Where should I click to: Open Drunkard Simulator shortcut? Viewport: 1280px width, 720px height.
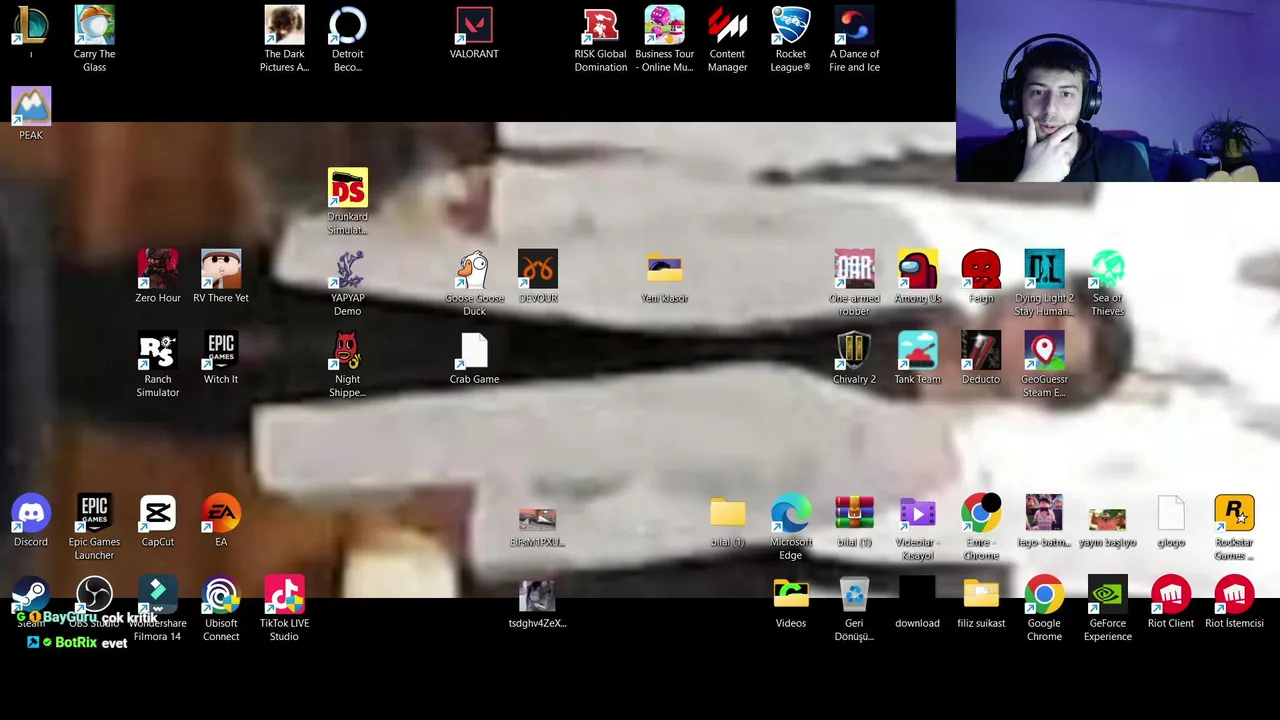[348, 201]
